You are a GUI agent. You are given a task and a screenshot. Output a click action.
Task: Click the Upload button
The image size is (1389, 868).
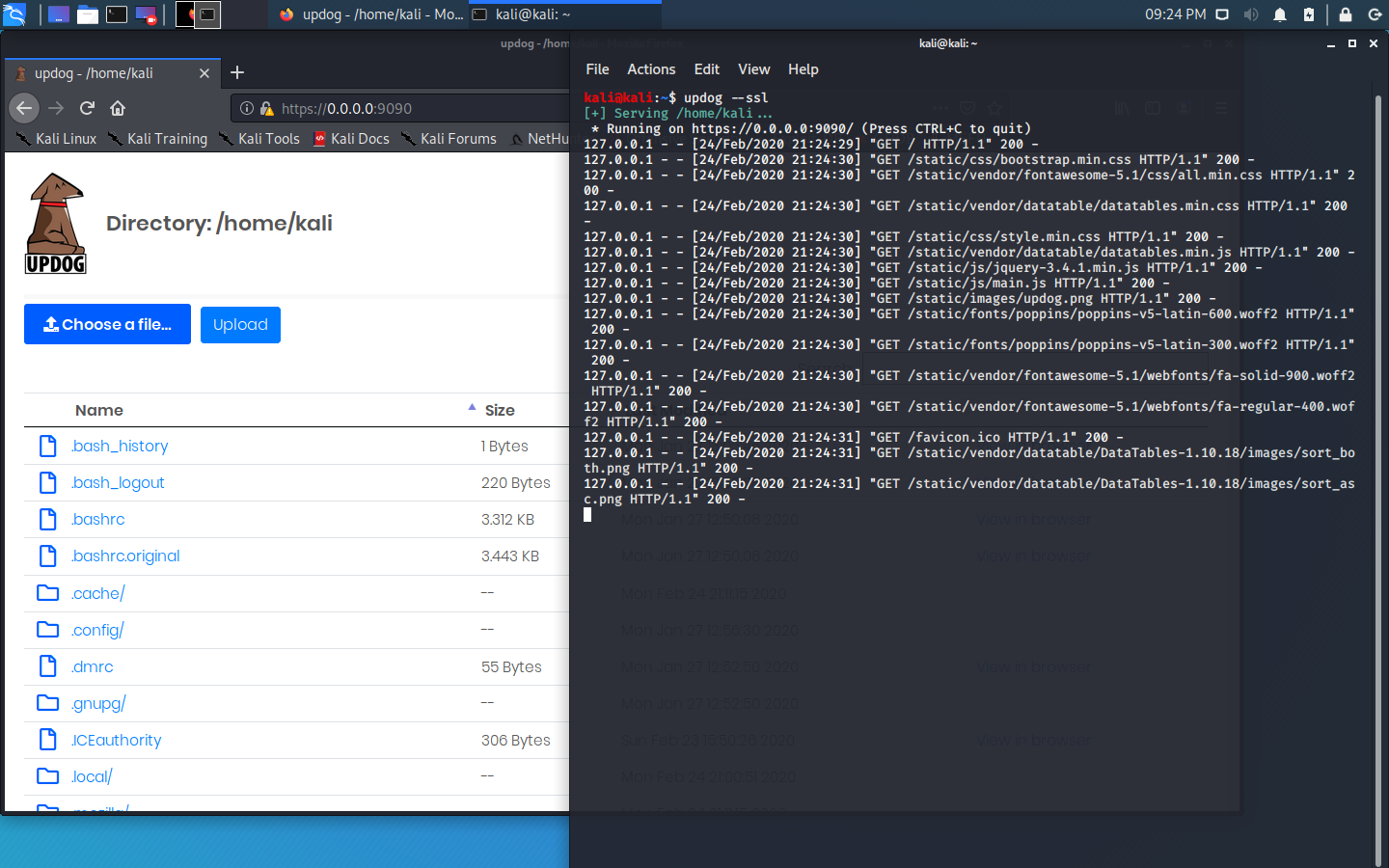pos(240,324)
